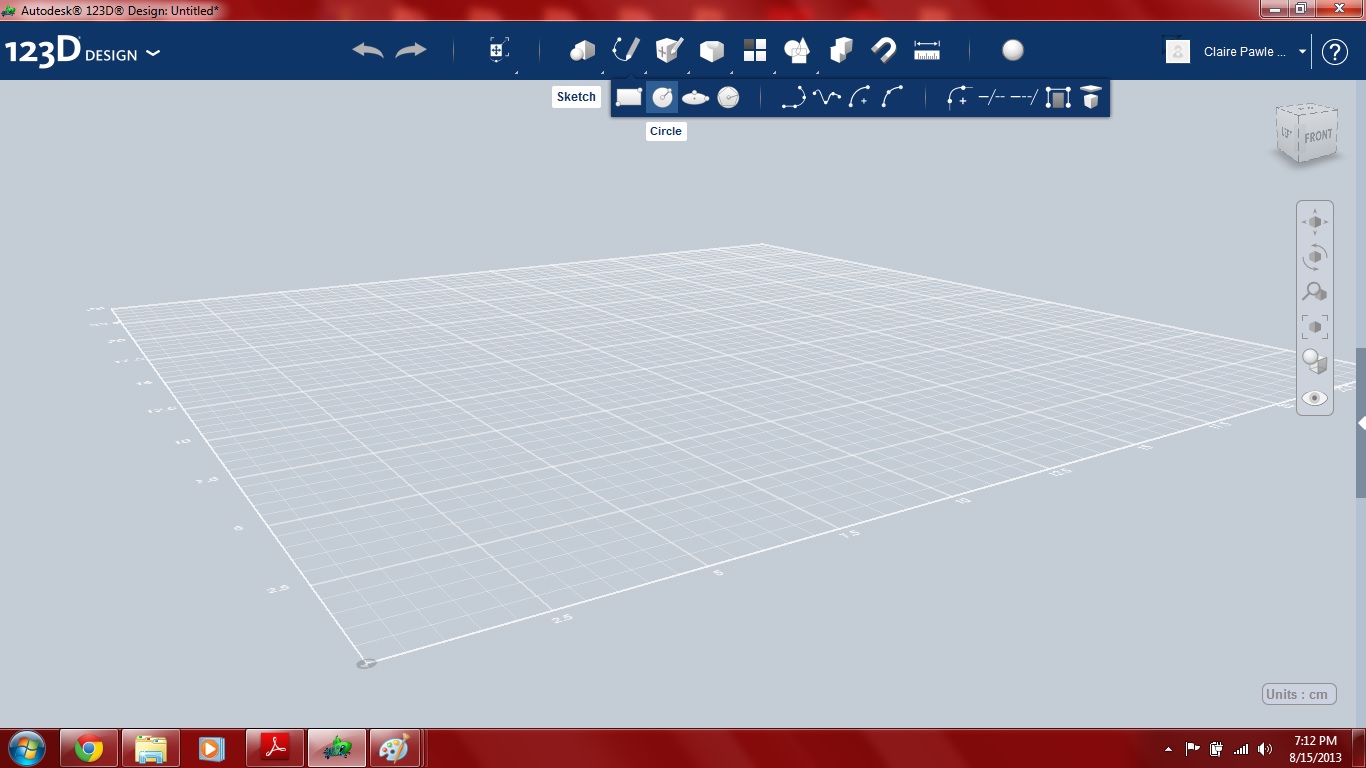Image resolution: width=1366 pixels, height=768 pixels.
Task: Open the Transform tool
Action: [498, 50]
